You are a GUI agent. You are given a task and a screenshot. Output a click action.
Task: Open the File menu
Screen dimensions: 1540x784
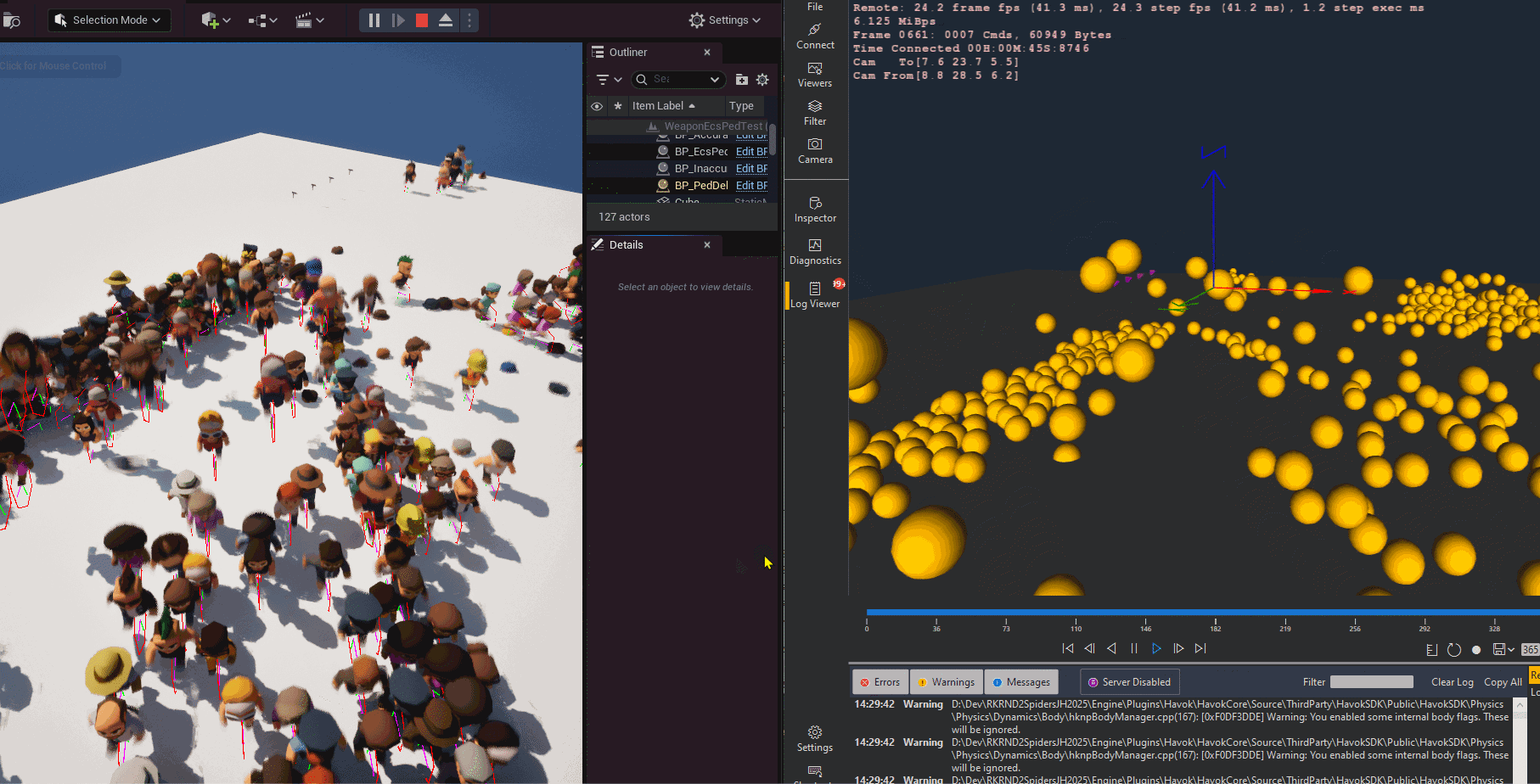pyautogui.click(x=815, y=7)
